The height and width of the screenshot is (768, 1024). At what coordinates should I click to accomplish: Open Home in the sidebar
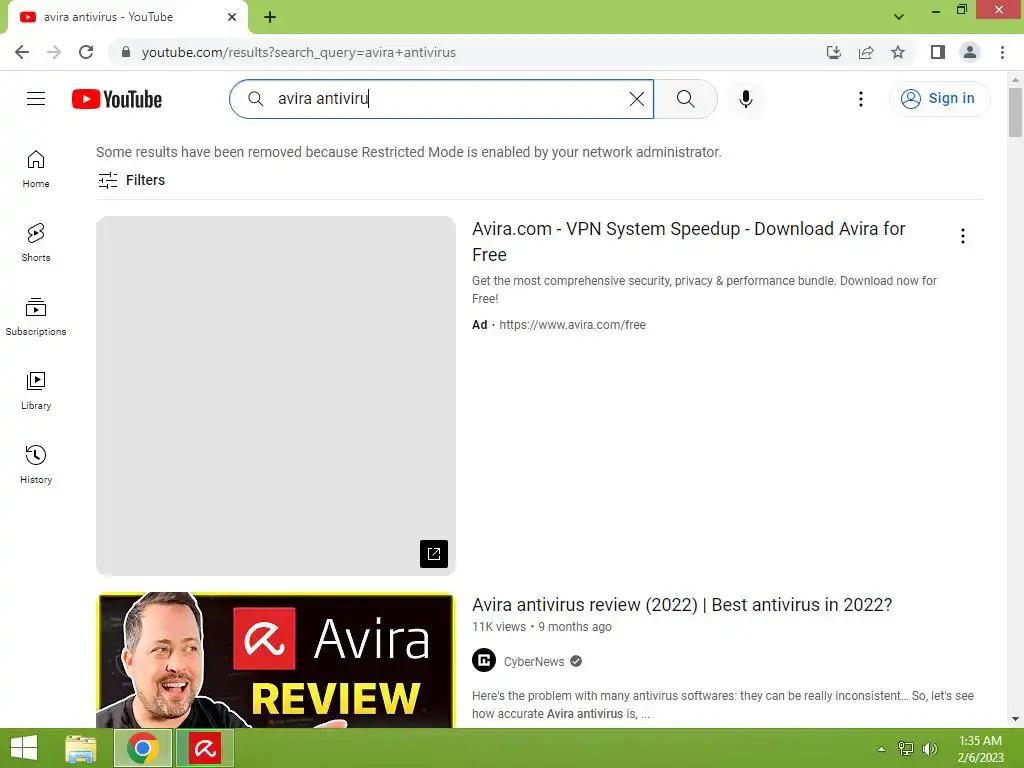tap(36, 169)
